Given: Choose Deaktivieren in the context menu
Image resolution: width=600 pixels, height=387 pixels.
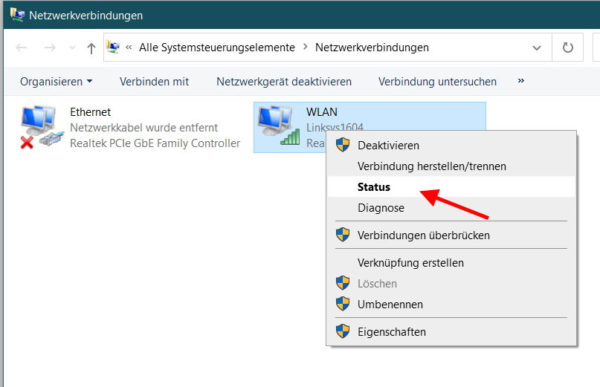Looking at the screenshot, I should pyautogui.click(x=452, y=145).
